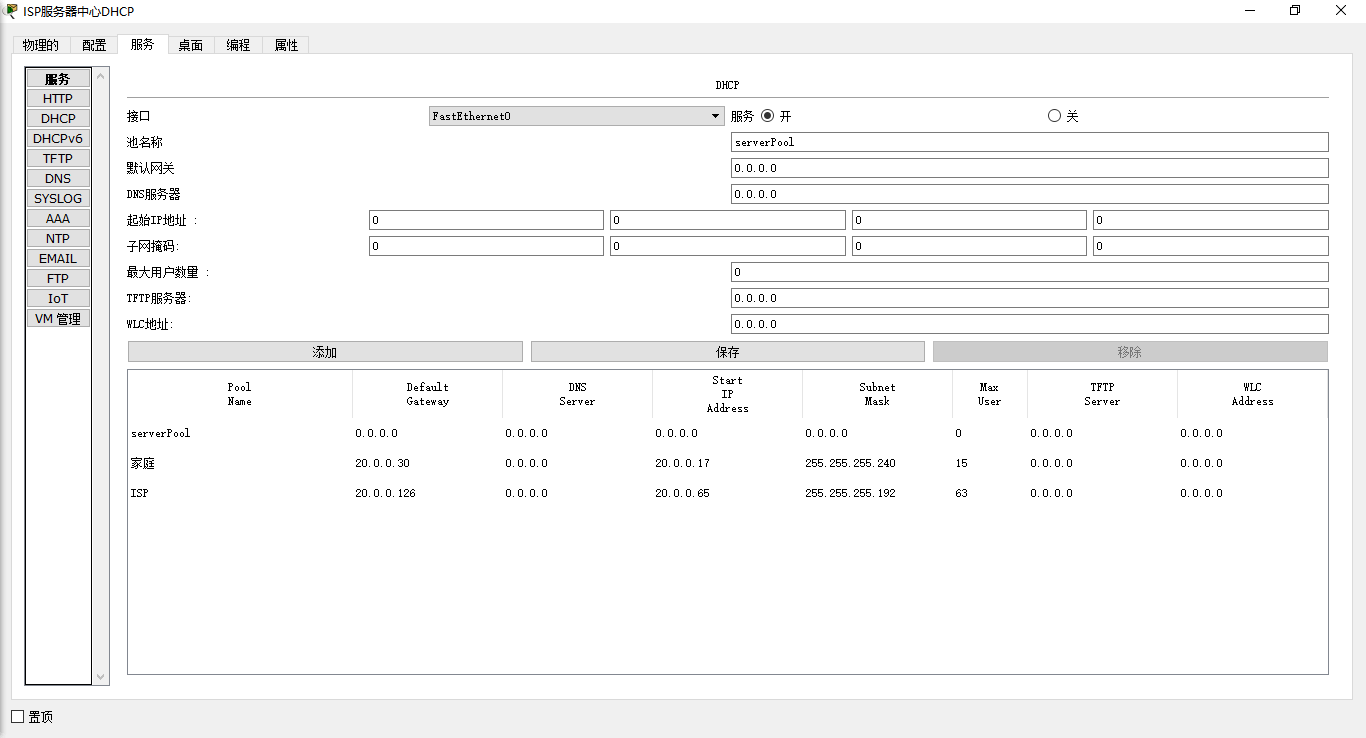Expand the FastEthernet0 interface dropdown
1366x738 pixels.
(576, 116)
